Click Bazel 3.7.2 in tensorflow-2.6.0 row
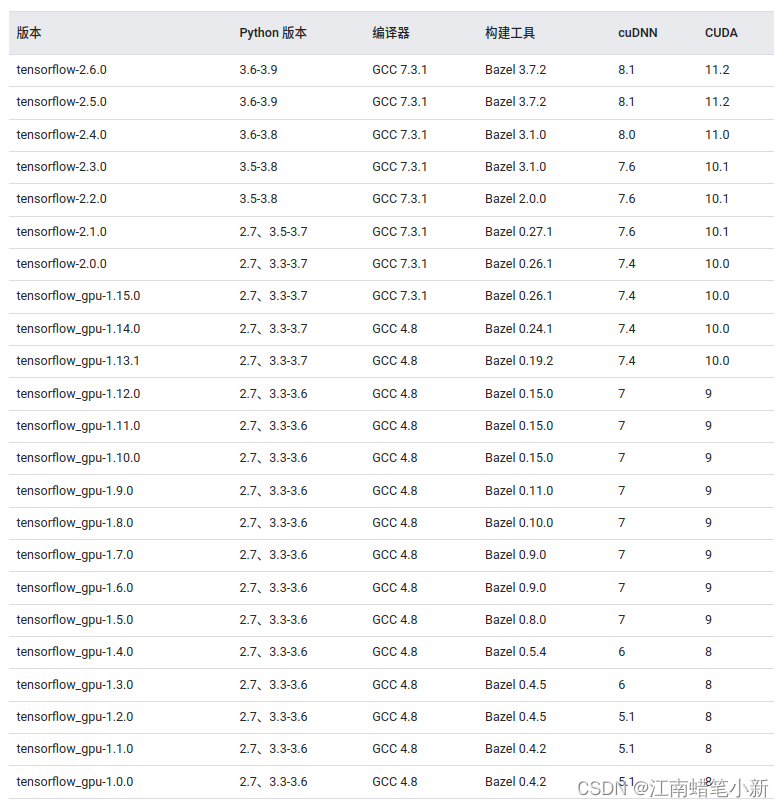The width and height of the screenshot is (784, 807). tap(515, 69)
